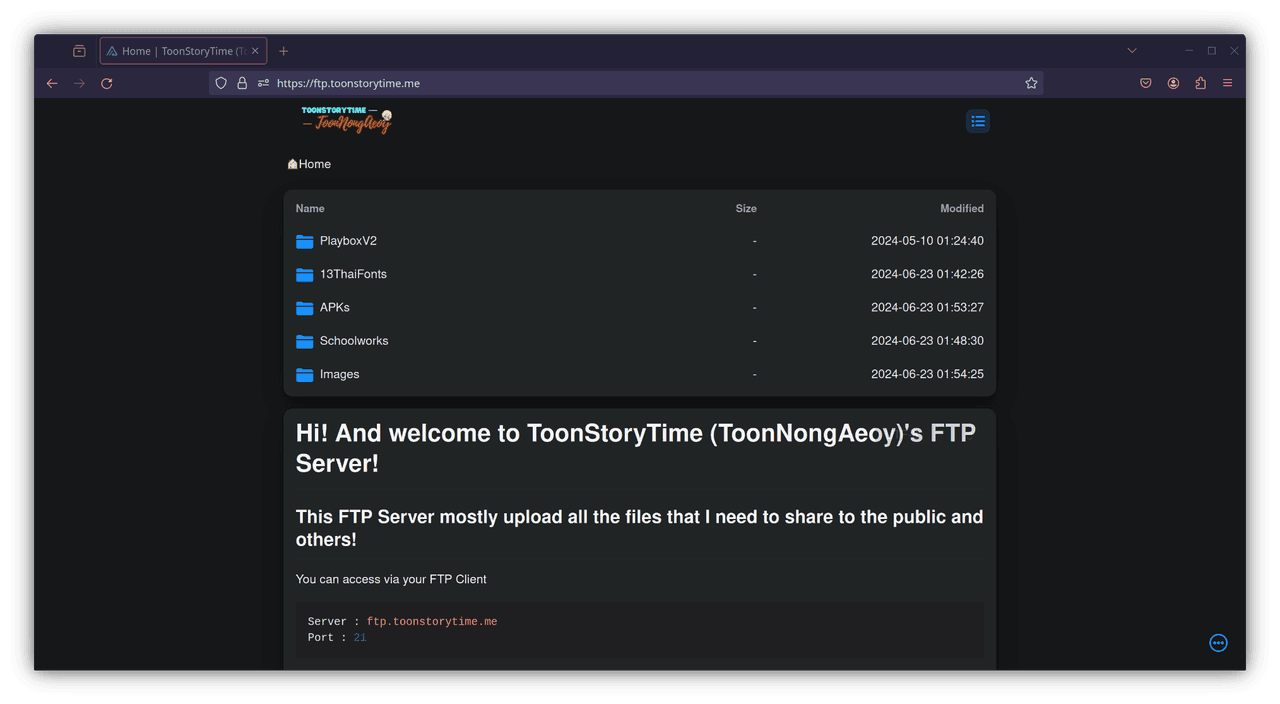Go back to the previous page
The image size is (1280, 704).
(52, 83)
